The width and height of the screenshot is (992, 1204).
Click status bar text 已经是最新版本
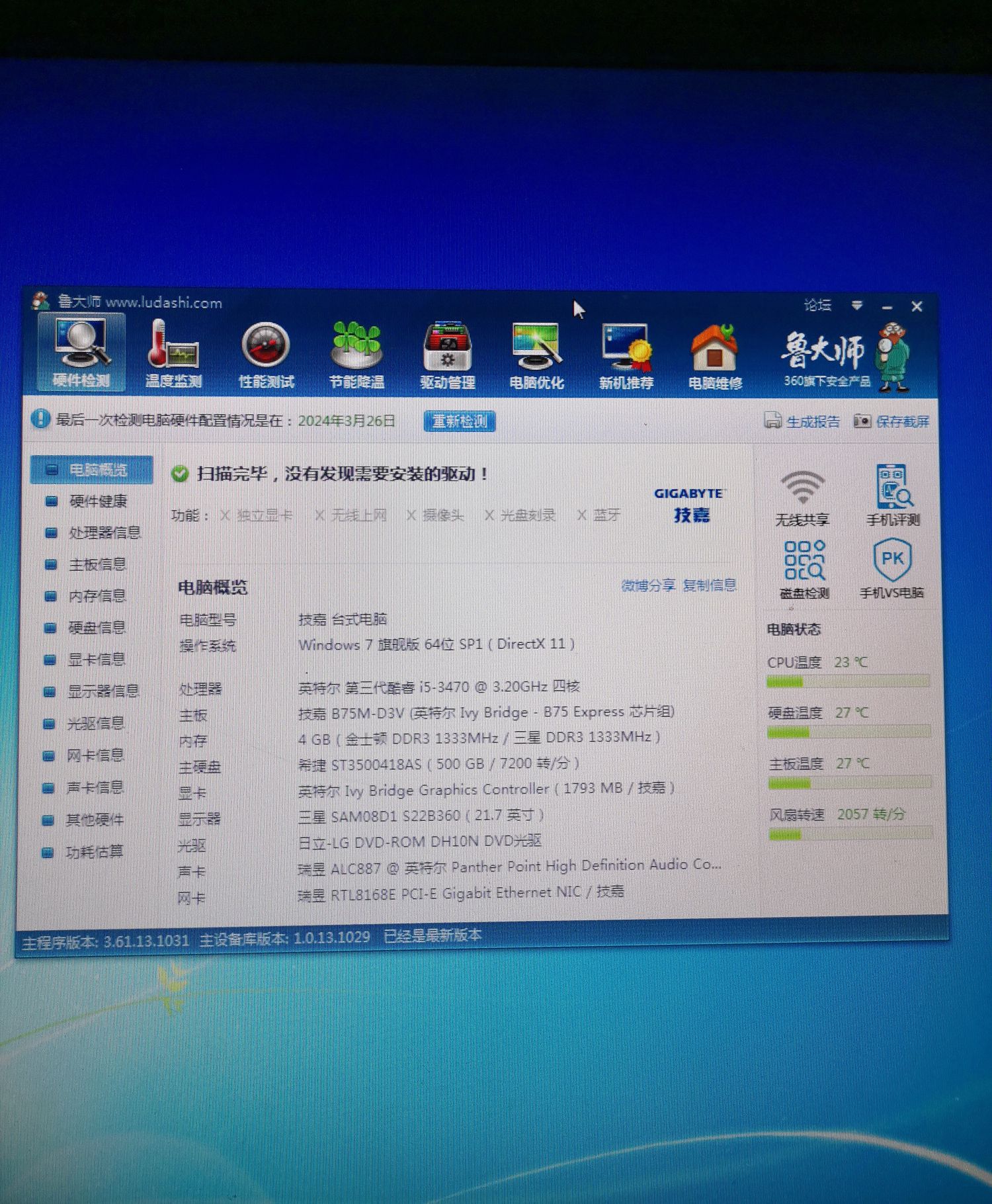(x=433, y=935)
